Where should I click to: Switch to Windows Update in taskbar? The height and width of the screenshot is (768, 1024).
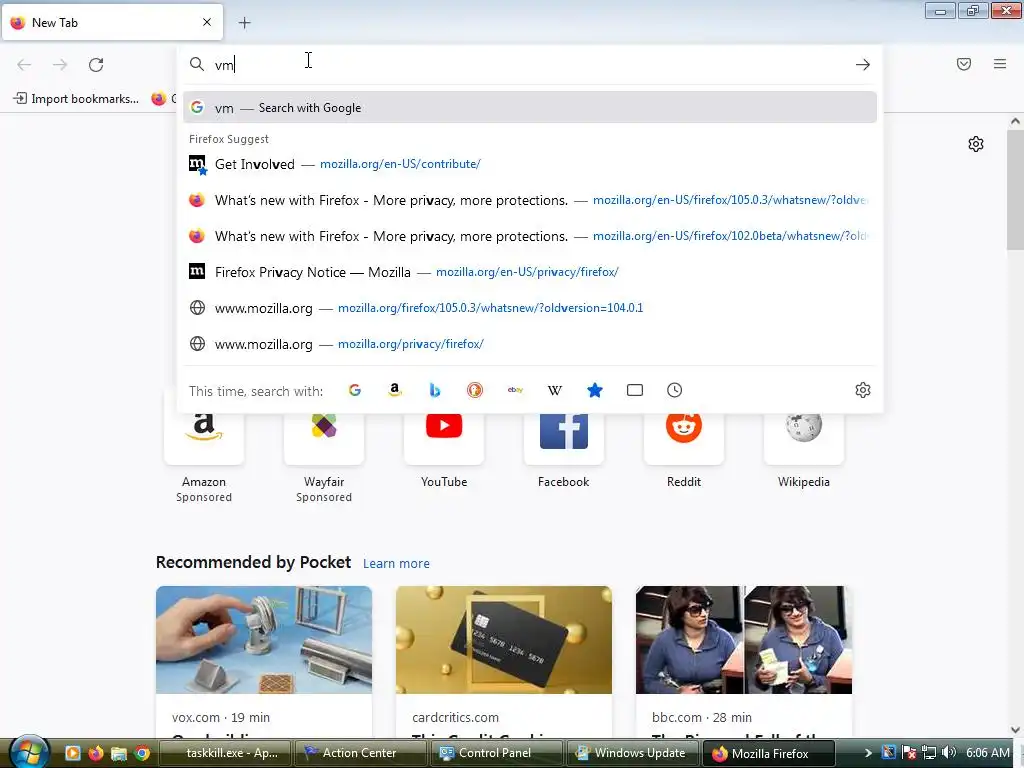coord(632,753)
